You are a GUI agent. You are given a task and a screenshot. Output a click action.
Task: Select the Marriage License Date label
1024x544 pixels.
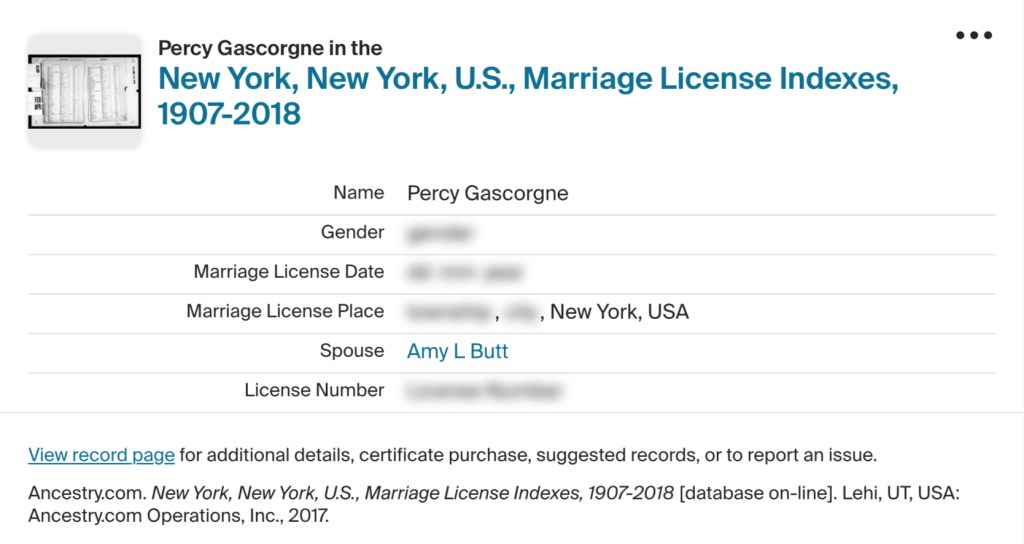tap(288, 272)
